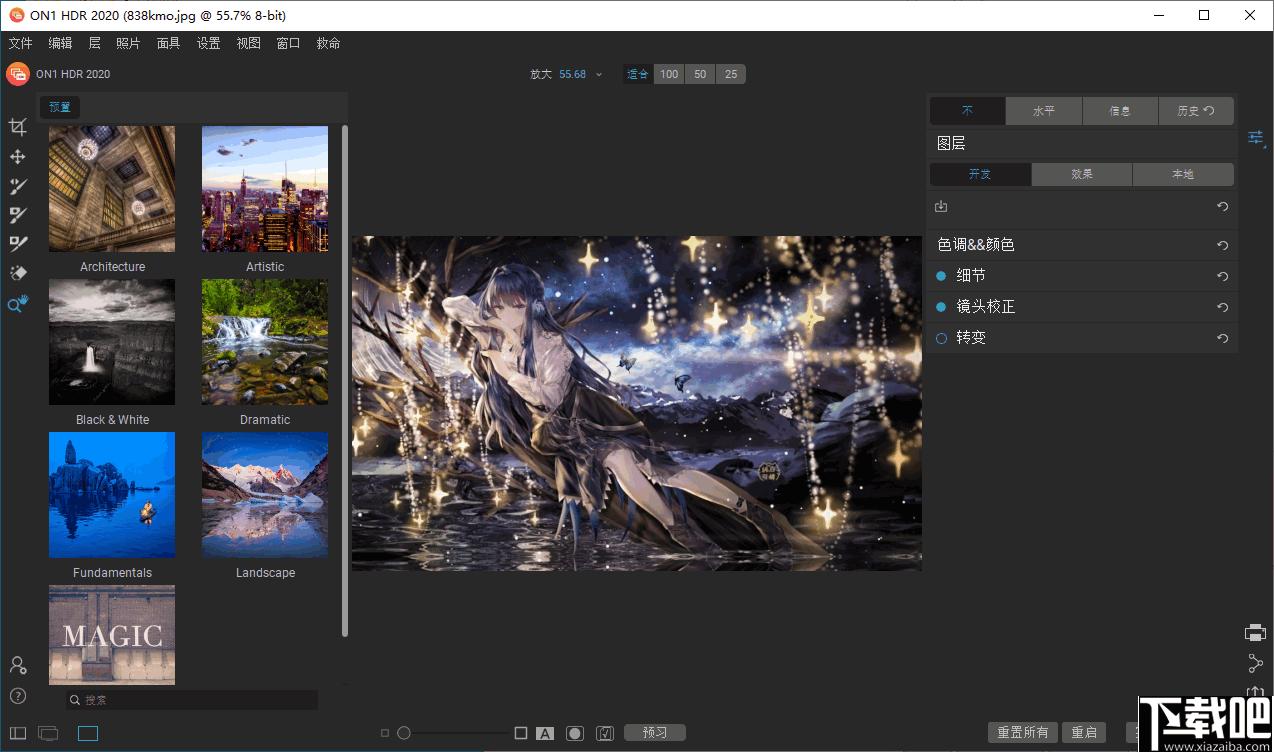Switch to the 信息 tab
The image size is (1274, 752).
pyautogui.click(x=1120, y=111)
